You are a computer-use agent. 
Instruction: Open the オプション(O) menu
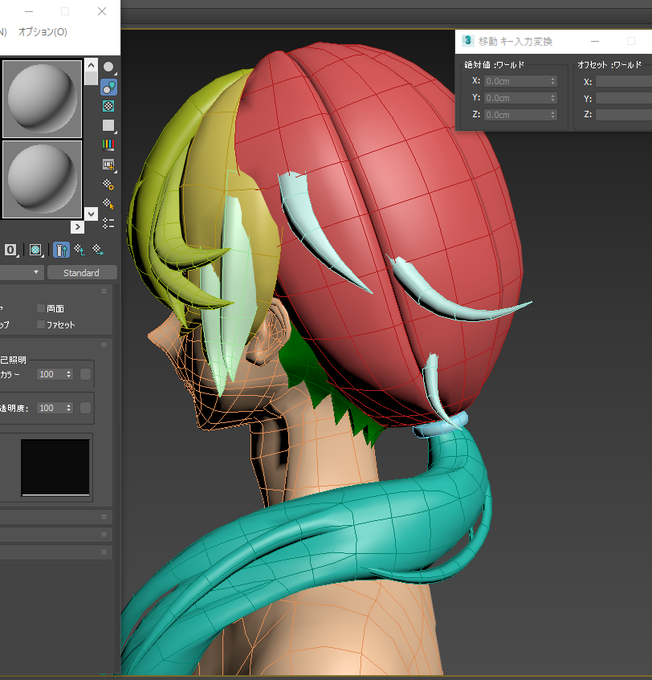pyautogui.click(x=43, y=32)
